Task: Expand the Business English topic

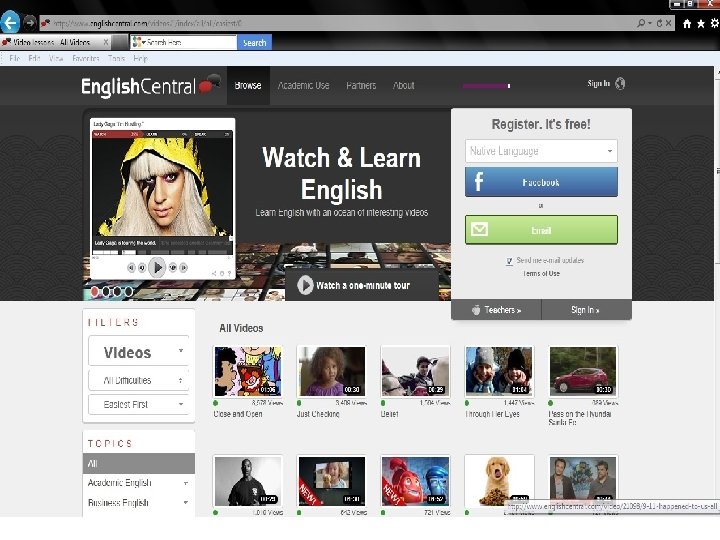Action: click(x=186, y=503)
